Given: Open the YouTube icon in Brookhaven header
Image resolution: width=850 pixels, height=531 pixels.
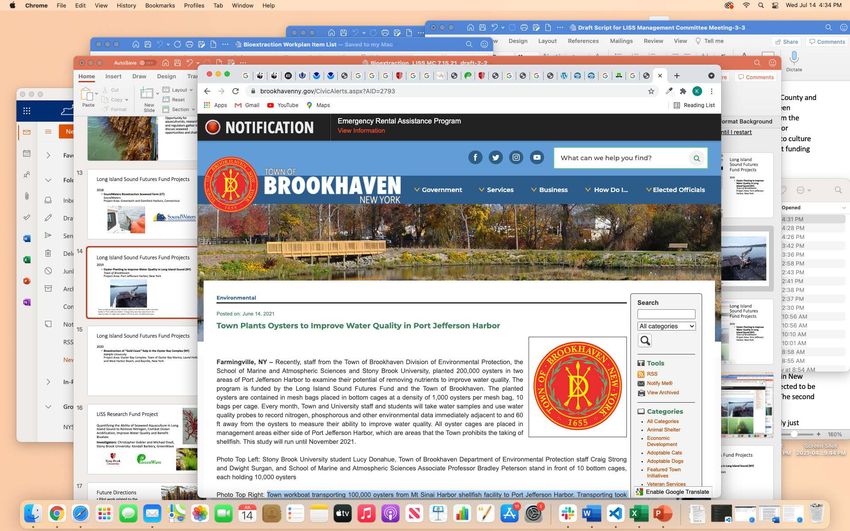Looking at the screenshot, I should [537, 158].
